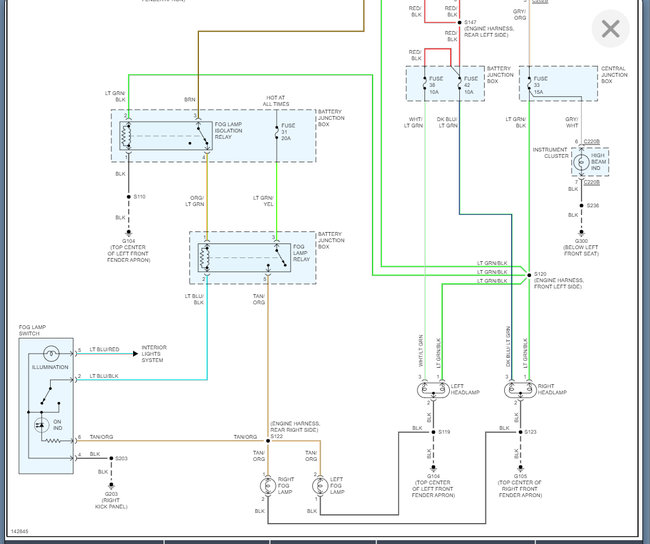Click Fuse 42 10A symbol
Screen dimensions: 650x544
pyautogui.click(x=460, y=85)
